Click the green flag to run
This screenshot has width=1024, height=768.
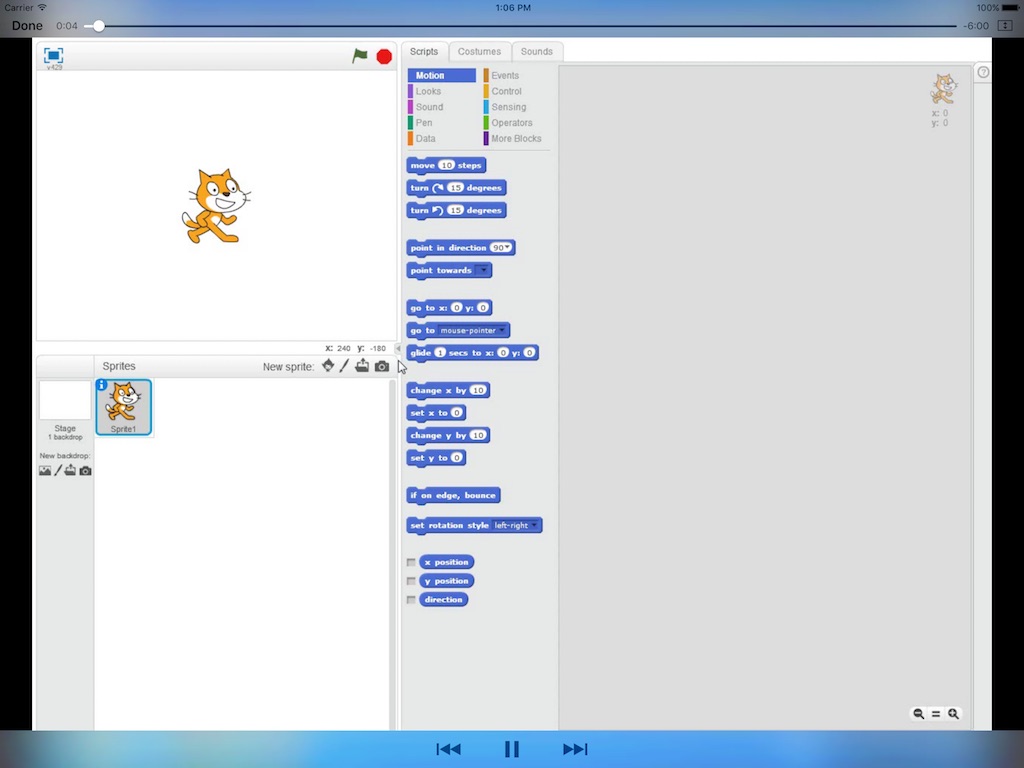360,56
